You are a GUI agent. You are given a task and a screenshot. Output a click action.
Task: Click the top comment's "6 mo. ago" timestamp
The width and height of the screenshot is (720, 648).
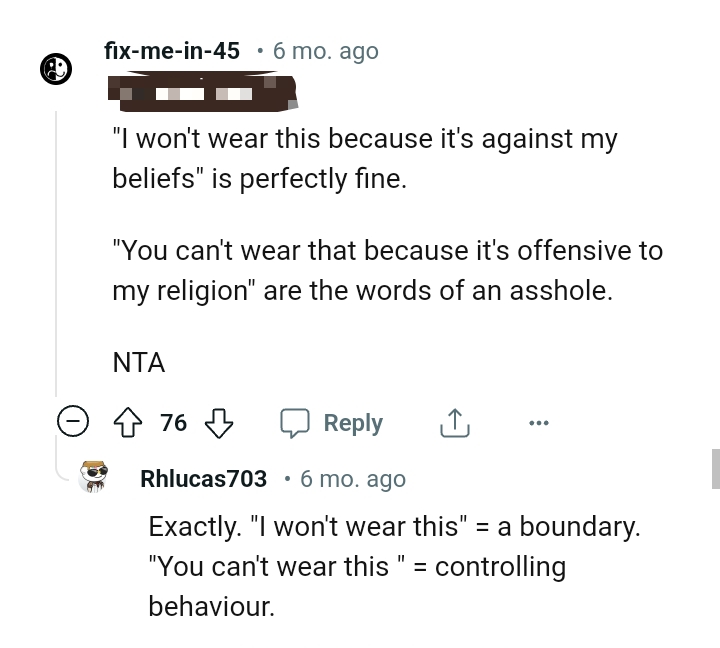click(326, 51)
